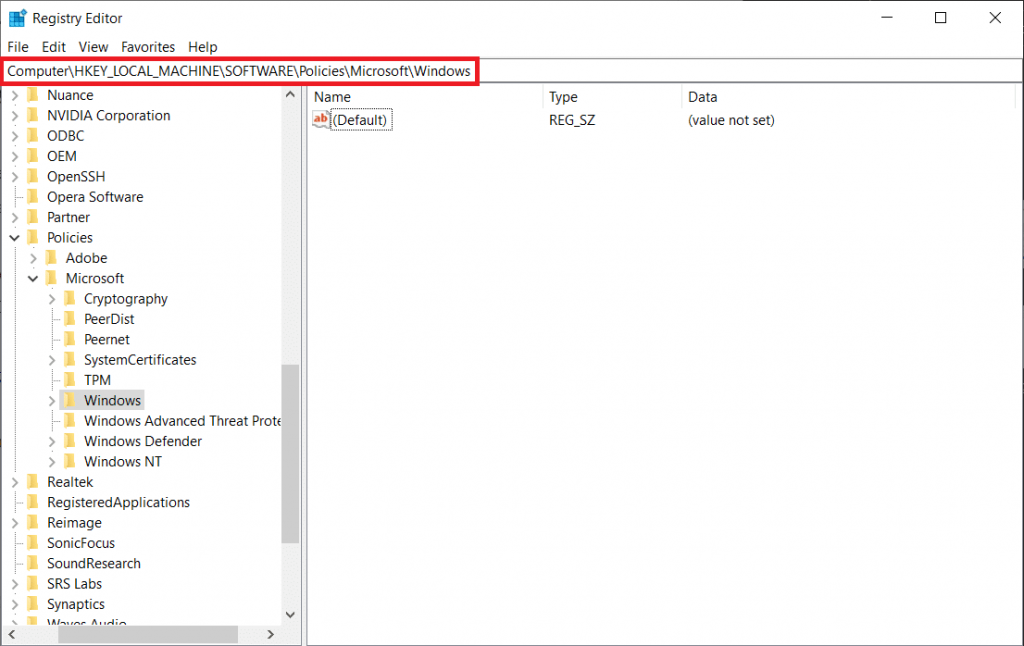Click the NVIDIA Corporation folder icon
This screenshot has height=646, width=1024.
click(x=33, y=116)
